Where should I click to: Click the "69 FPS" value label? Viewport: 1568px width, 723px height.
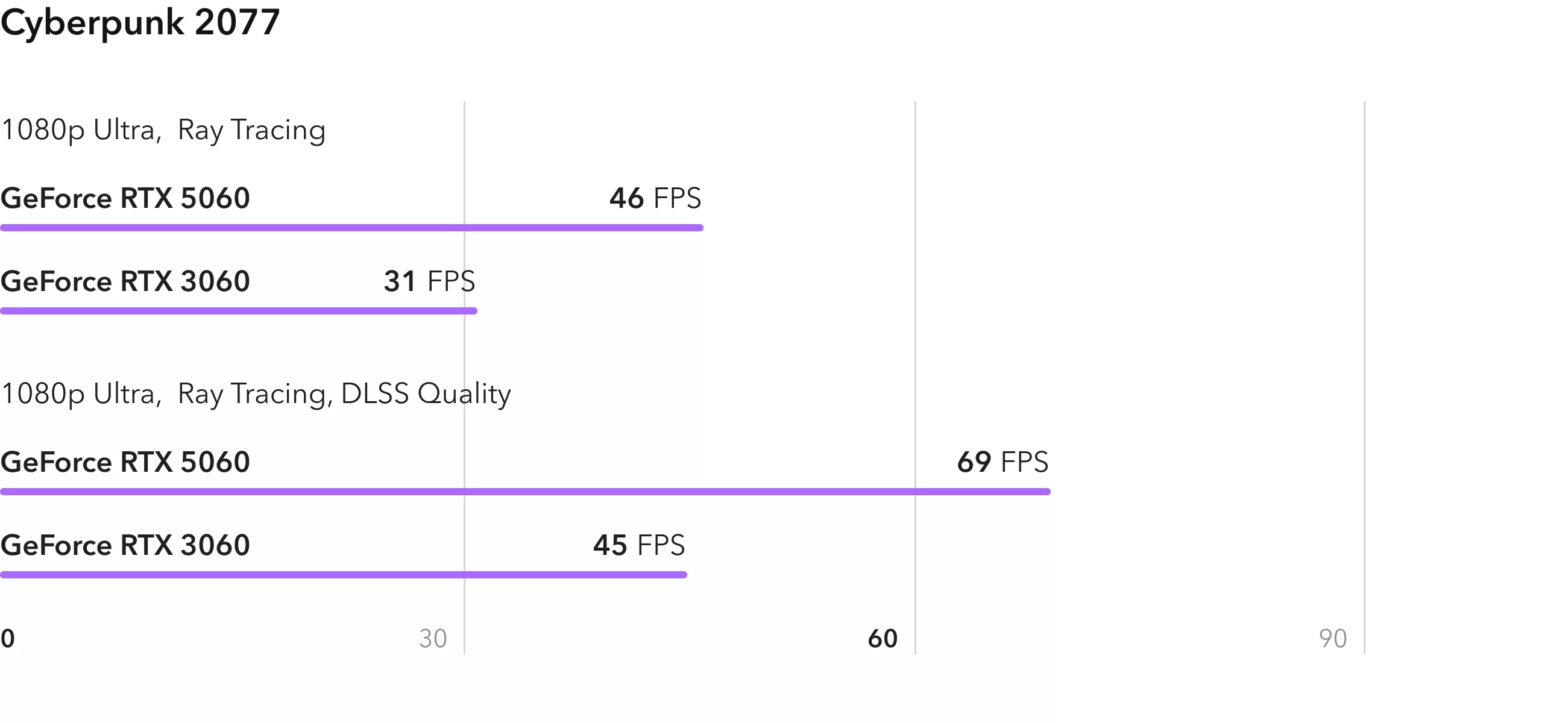(x=1002, y=462)
